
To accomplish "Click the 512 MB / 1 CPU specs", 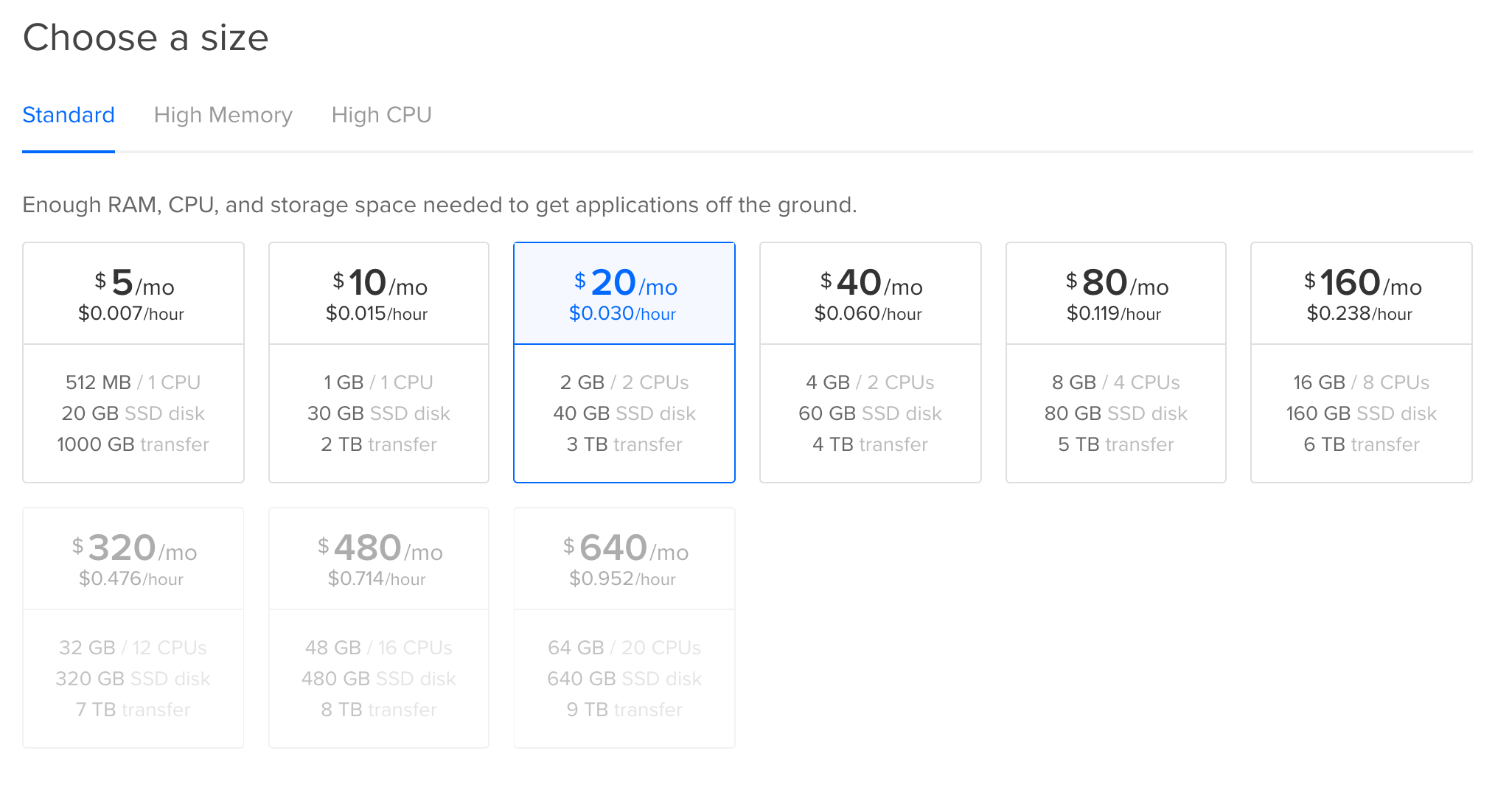I will 133,382.
